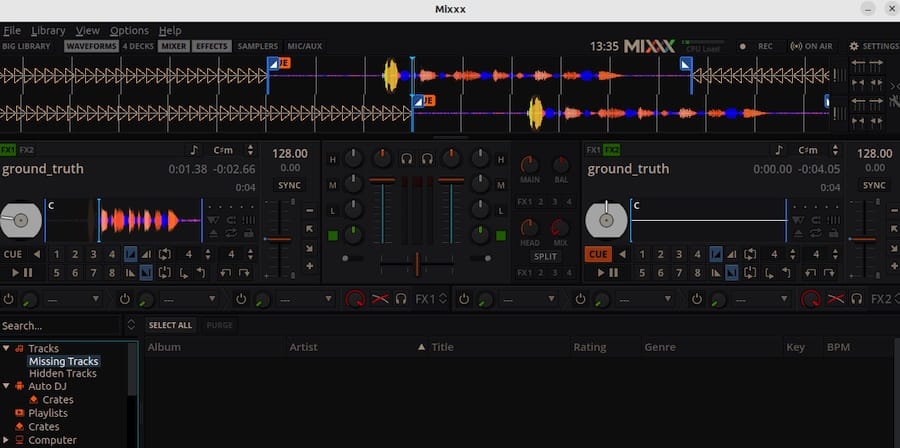Trigger hotcue 8 on the left deck

click(x=111, y=272)
